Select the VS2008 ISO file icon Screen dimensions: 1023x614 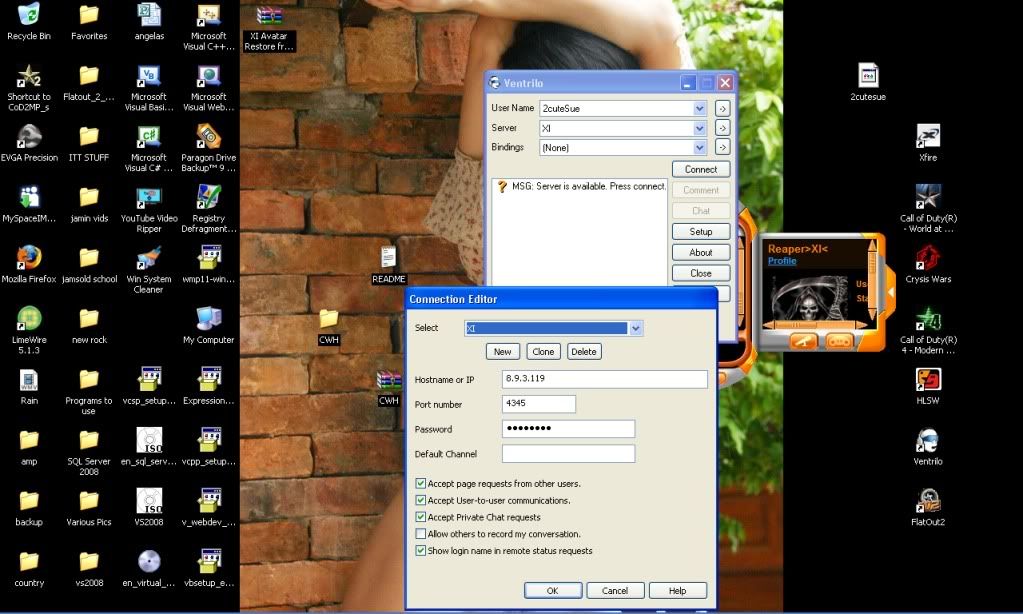coord(149,507)
